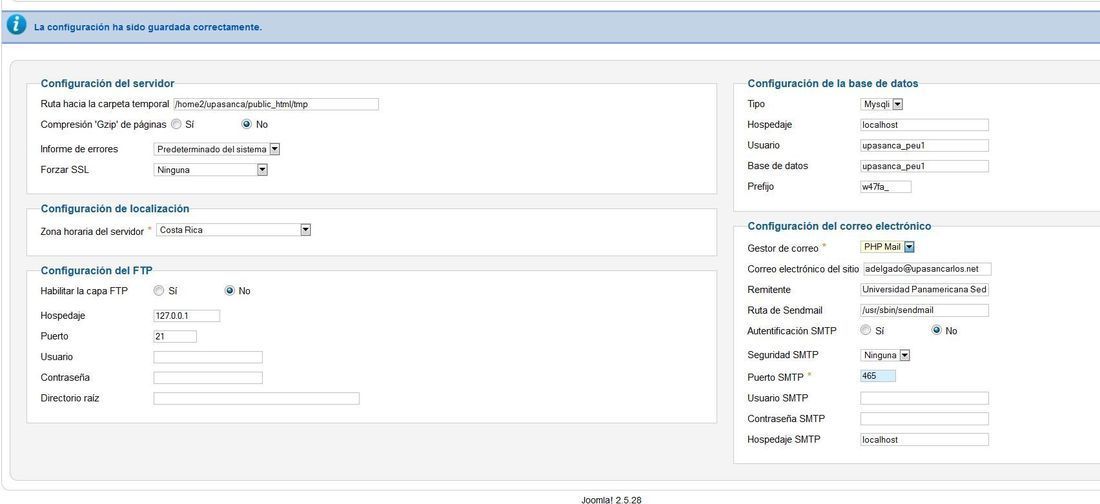Open the Seguridad SMTP dropdown
Image resolution: width=1100 pixels, height=504 pixels.
[885, 355]
